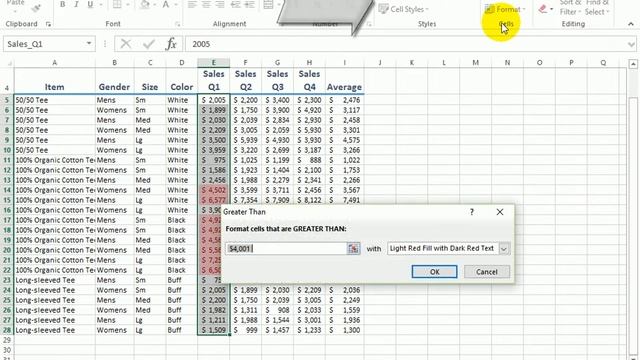Select the column I header
Screen dimensions: 640x360
tap(344, 62)
